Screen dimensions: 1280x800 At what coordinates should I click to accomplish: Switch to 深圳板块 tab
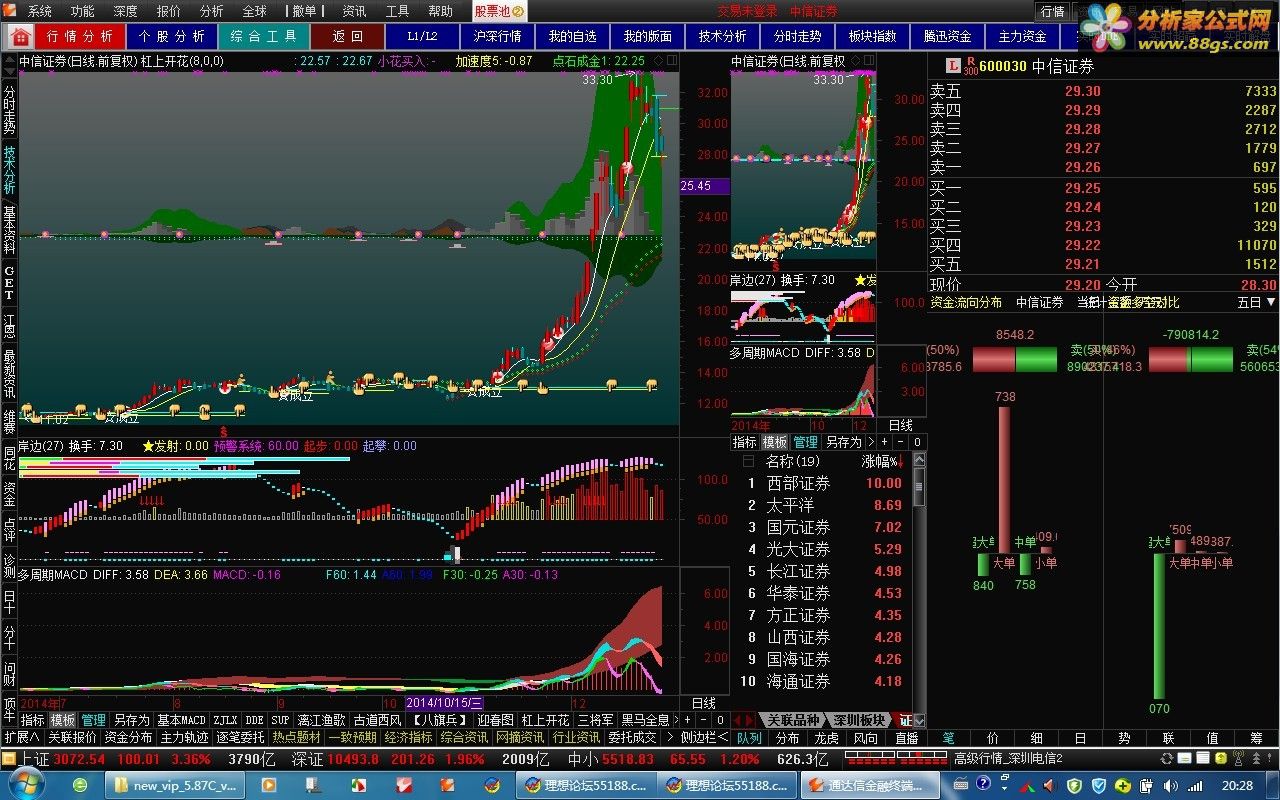click(x=860, y=720)
